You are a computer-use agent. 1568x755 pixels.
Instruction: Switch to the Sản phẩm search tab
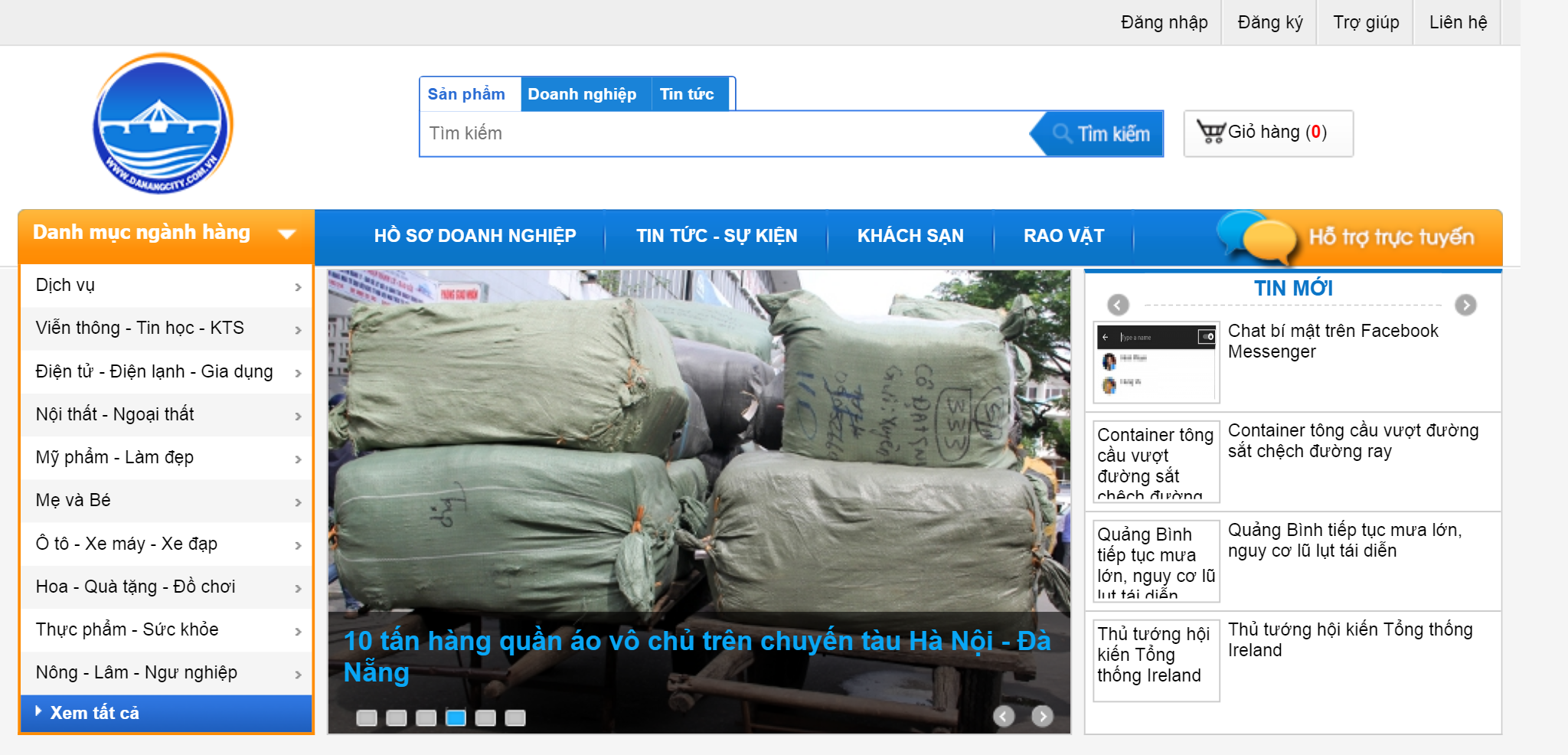(466, 94)
